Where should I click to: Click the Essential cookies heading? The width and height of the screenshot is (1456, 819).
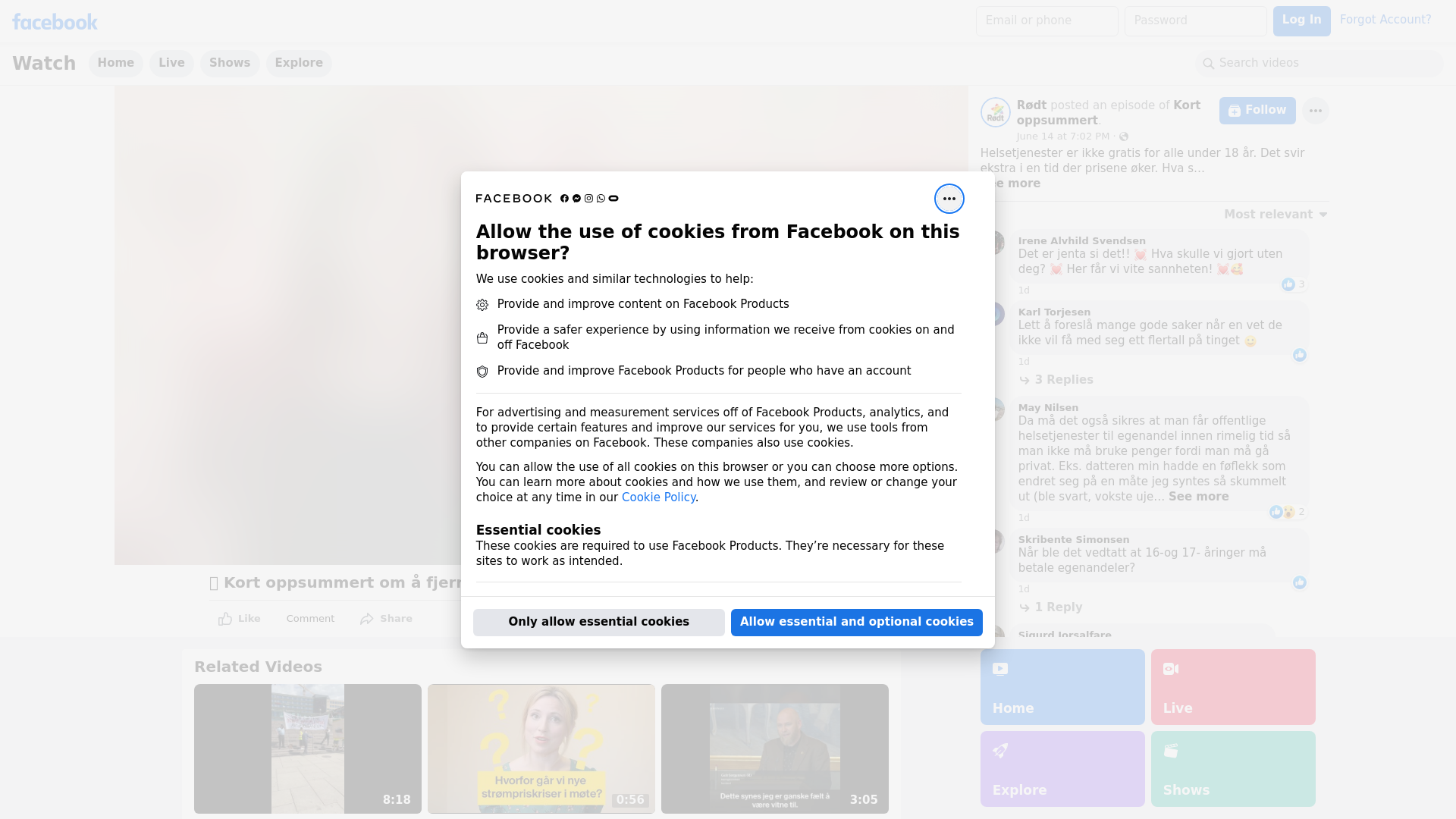click(x=538, y=530)
